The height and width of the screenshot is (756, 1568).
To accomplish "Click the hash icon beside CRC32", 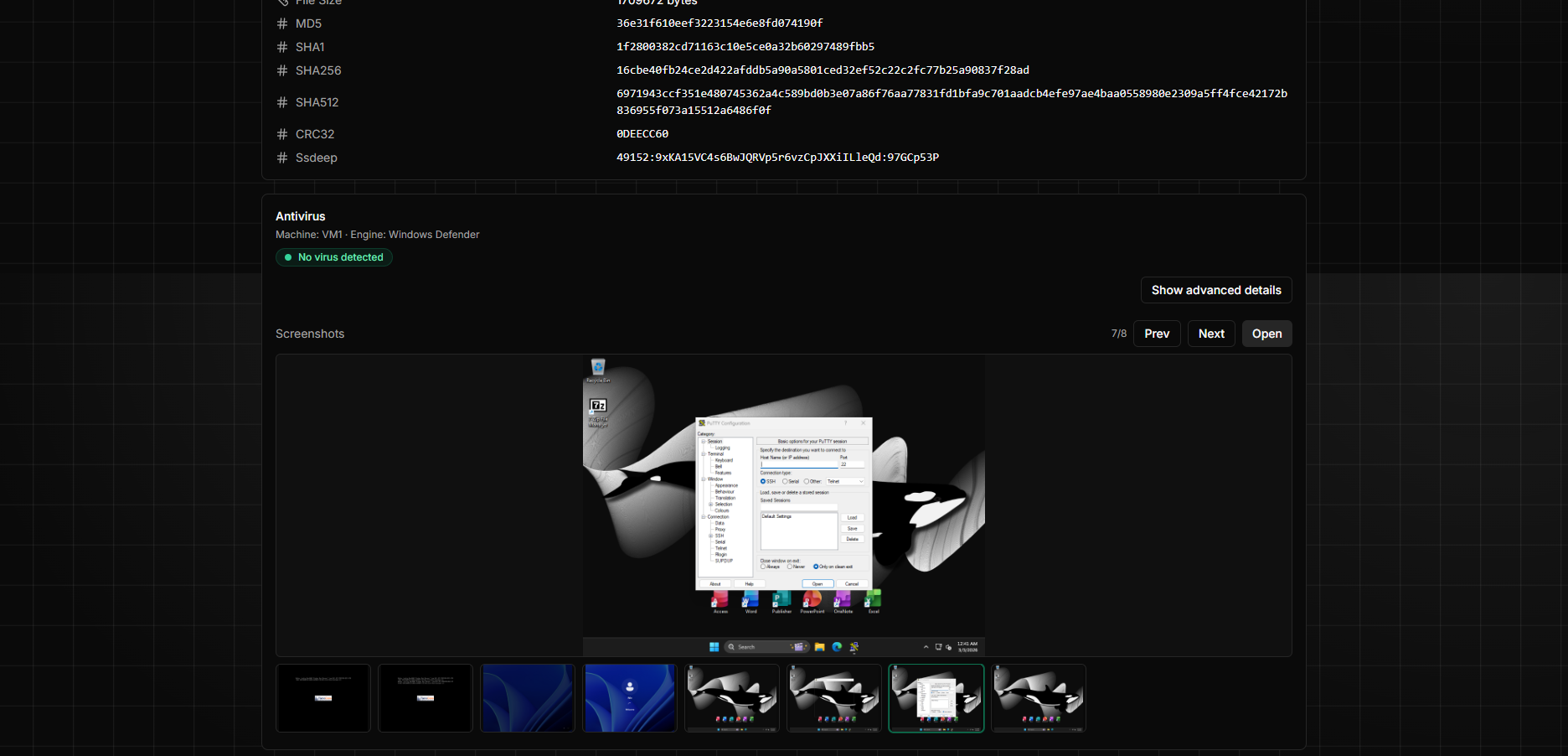I will (x=282, y=134).
